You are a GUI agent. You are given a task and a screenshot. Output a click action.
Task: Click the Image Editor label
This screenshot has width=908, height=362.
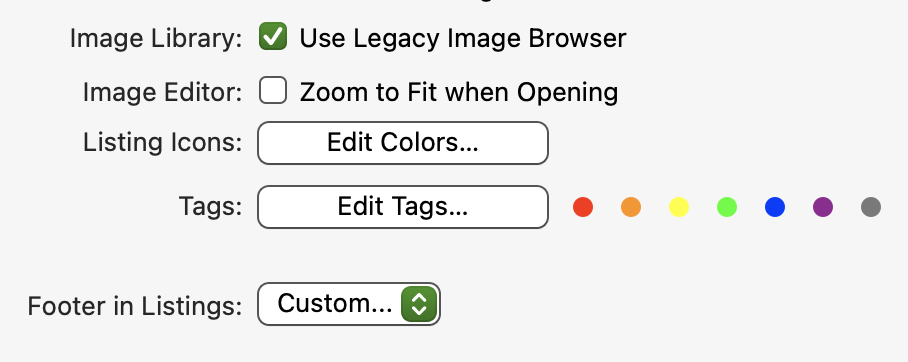162,92
